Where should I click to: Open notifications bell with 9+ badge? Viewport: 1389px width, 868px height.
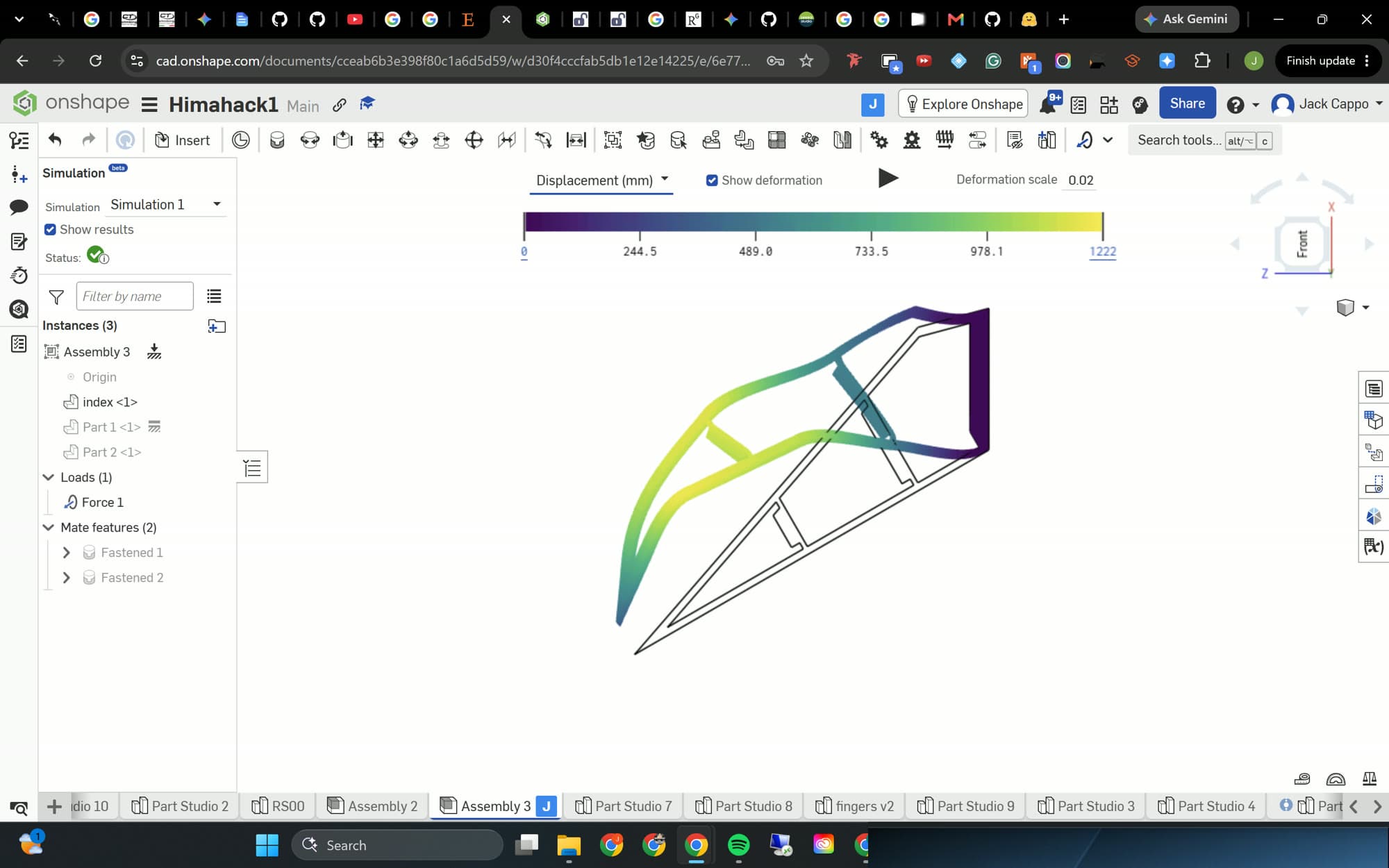[1049, 103]
